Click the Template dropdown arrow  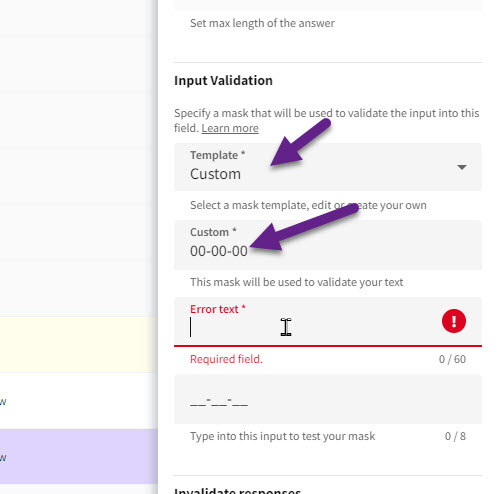coord(462,167)
